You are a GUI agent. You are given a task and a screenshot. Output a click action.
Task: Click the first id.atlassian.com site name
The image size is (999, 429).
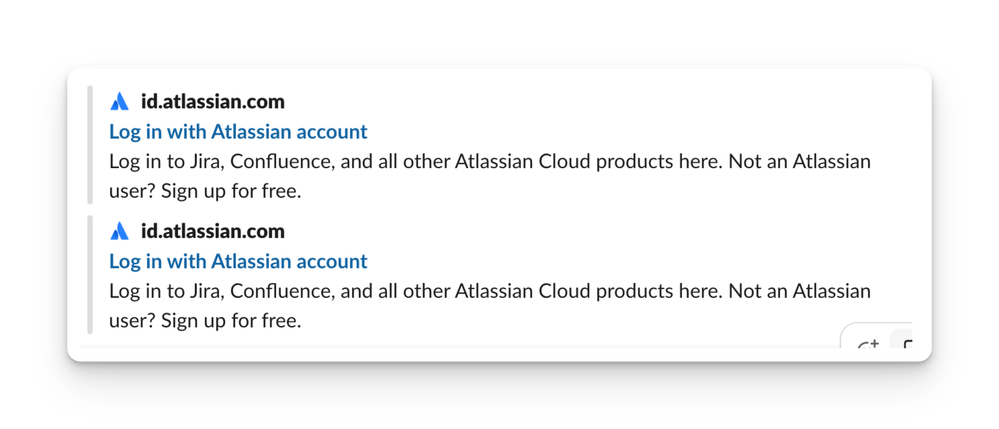[213, 101]
